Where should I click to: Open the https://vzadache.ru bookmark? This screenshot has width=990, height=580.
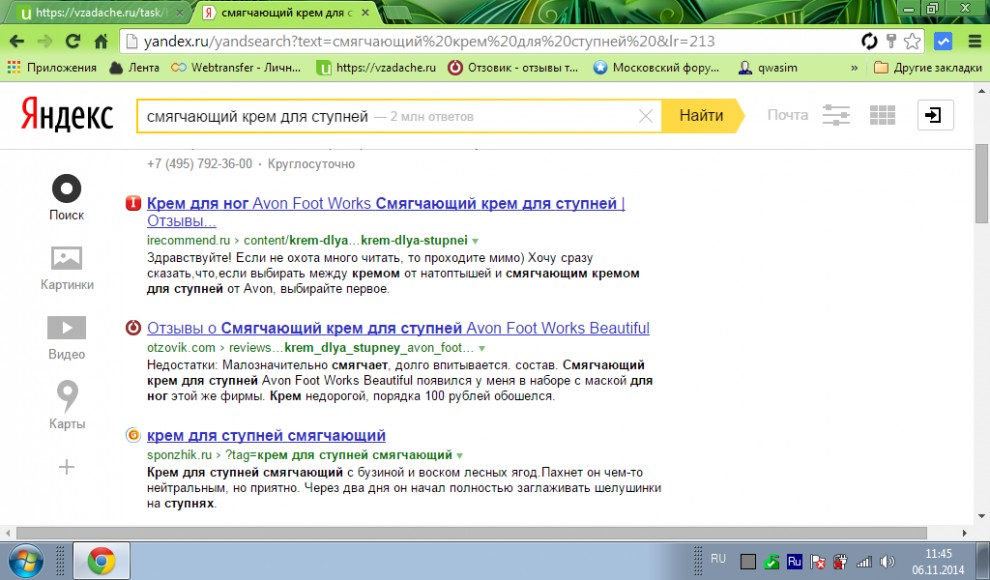point(376,68)
